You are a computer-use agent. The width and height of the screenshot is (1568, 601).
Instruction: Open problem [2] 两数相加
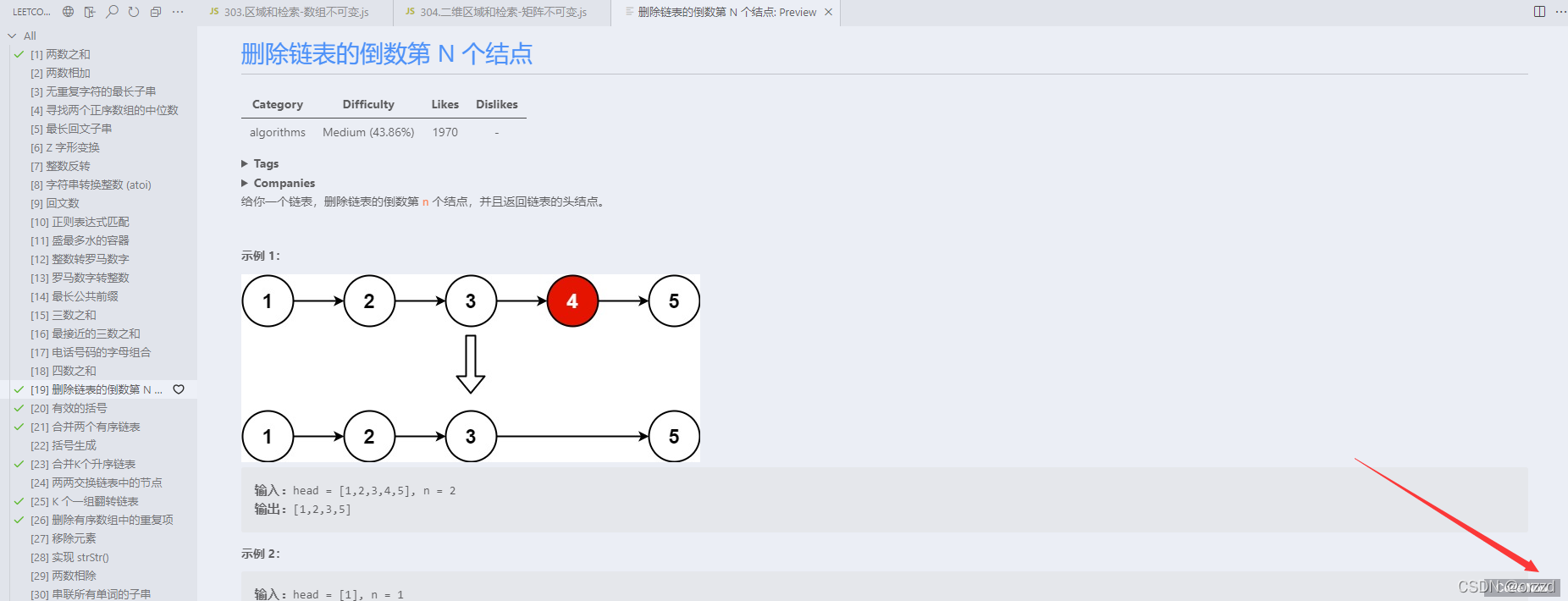pyautogui.click(x=60, y=73)
